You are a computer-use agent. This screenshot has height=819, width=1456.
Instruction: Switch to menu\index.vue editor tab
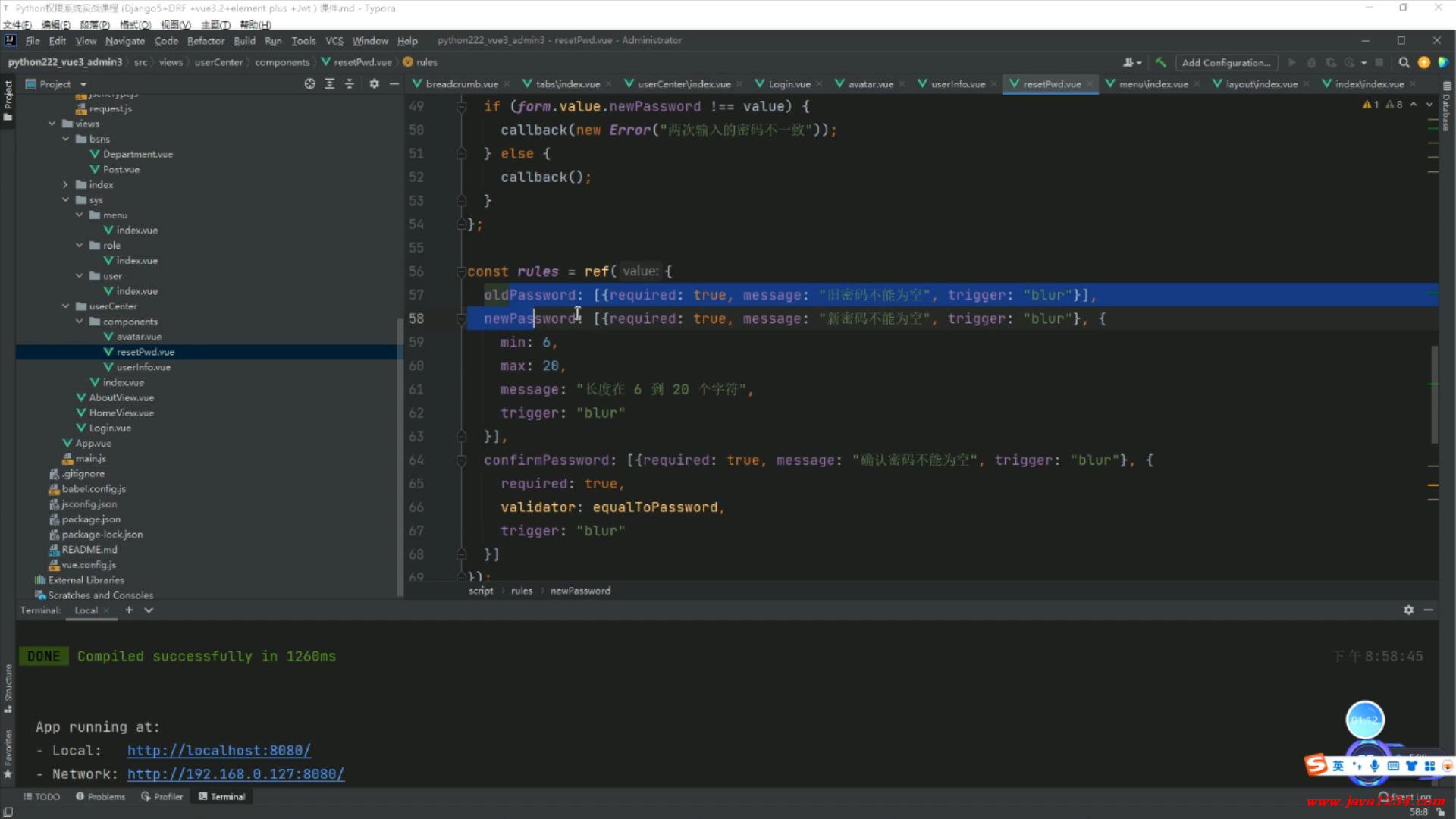tap(1153, 84)
